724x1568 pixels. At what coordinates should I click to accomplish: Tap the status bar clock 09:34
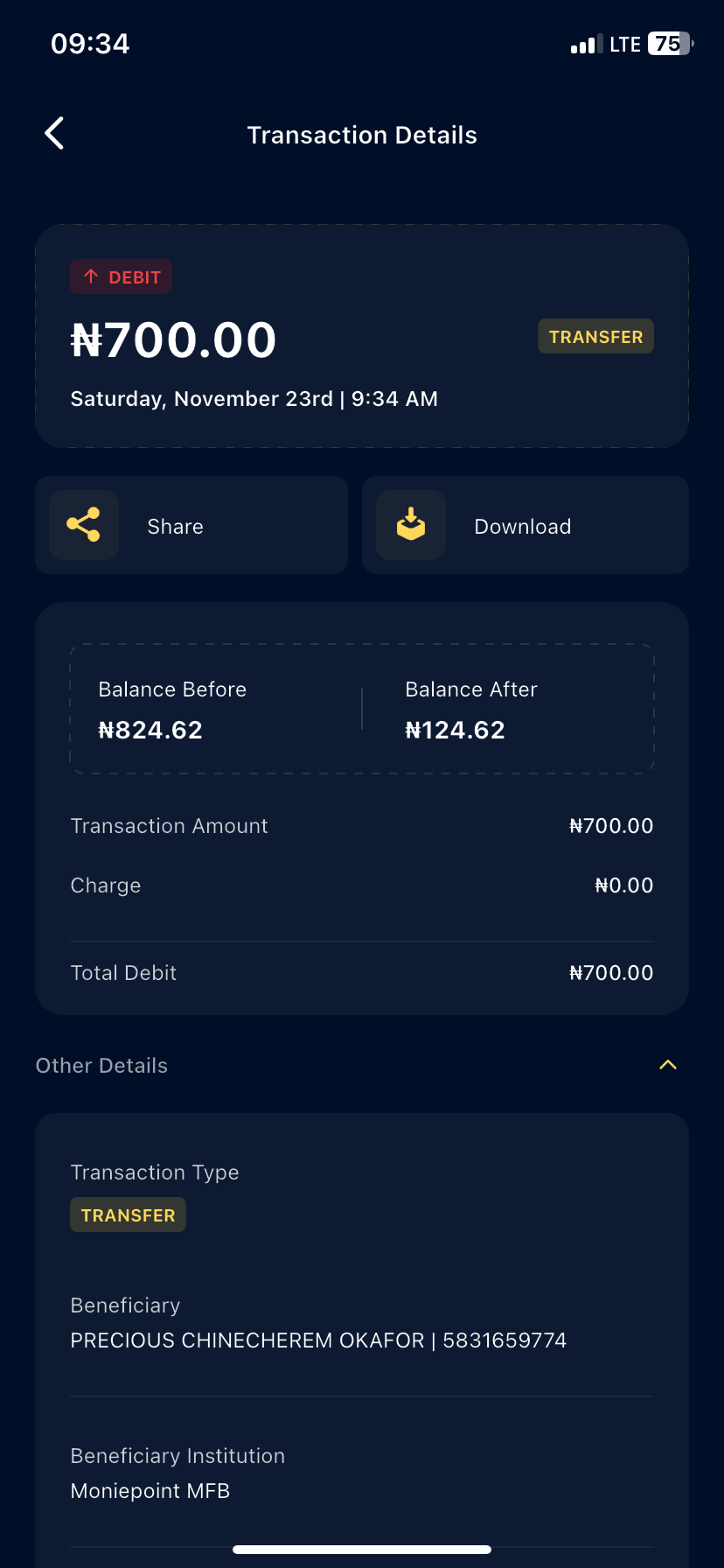point(90,44)
